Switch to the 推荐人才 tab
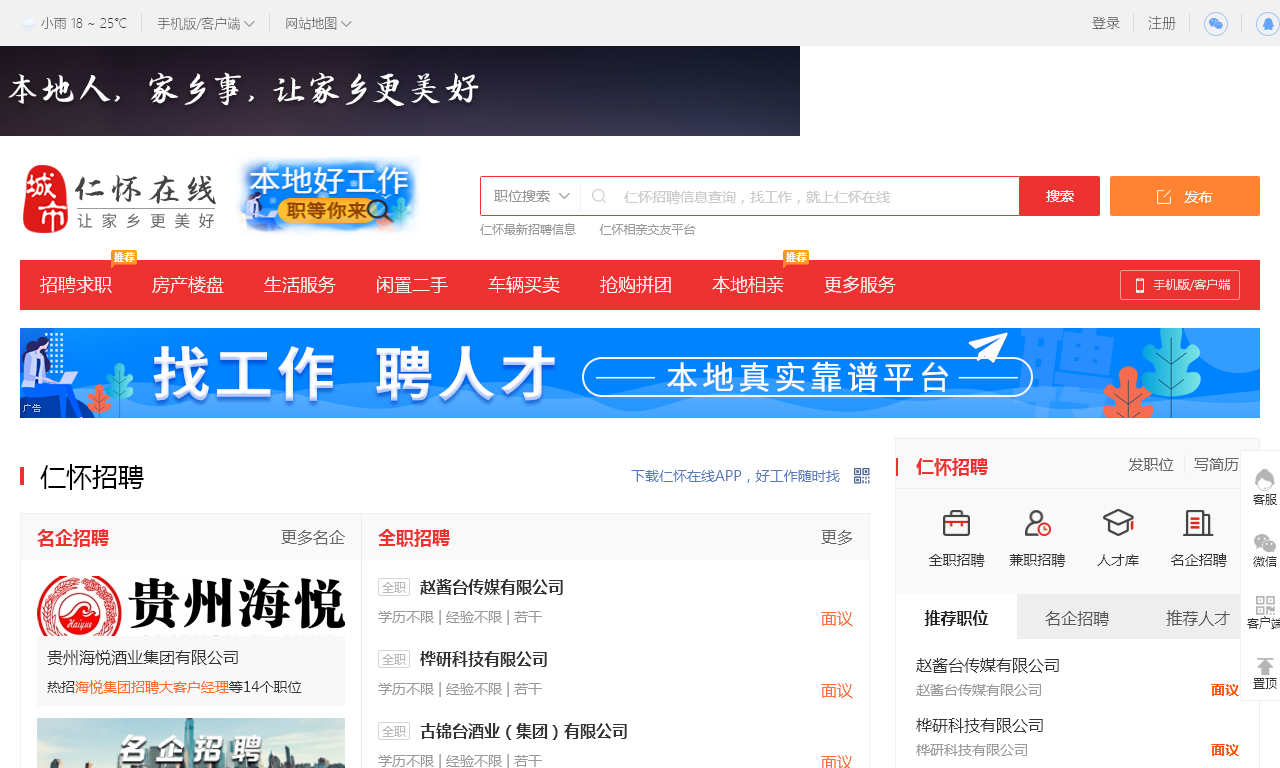 [1197, 618]
